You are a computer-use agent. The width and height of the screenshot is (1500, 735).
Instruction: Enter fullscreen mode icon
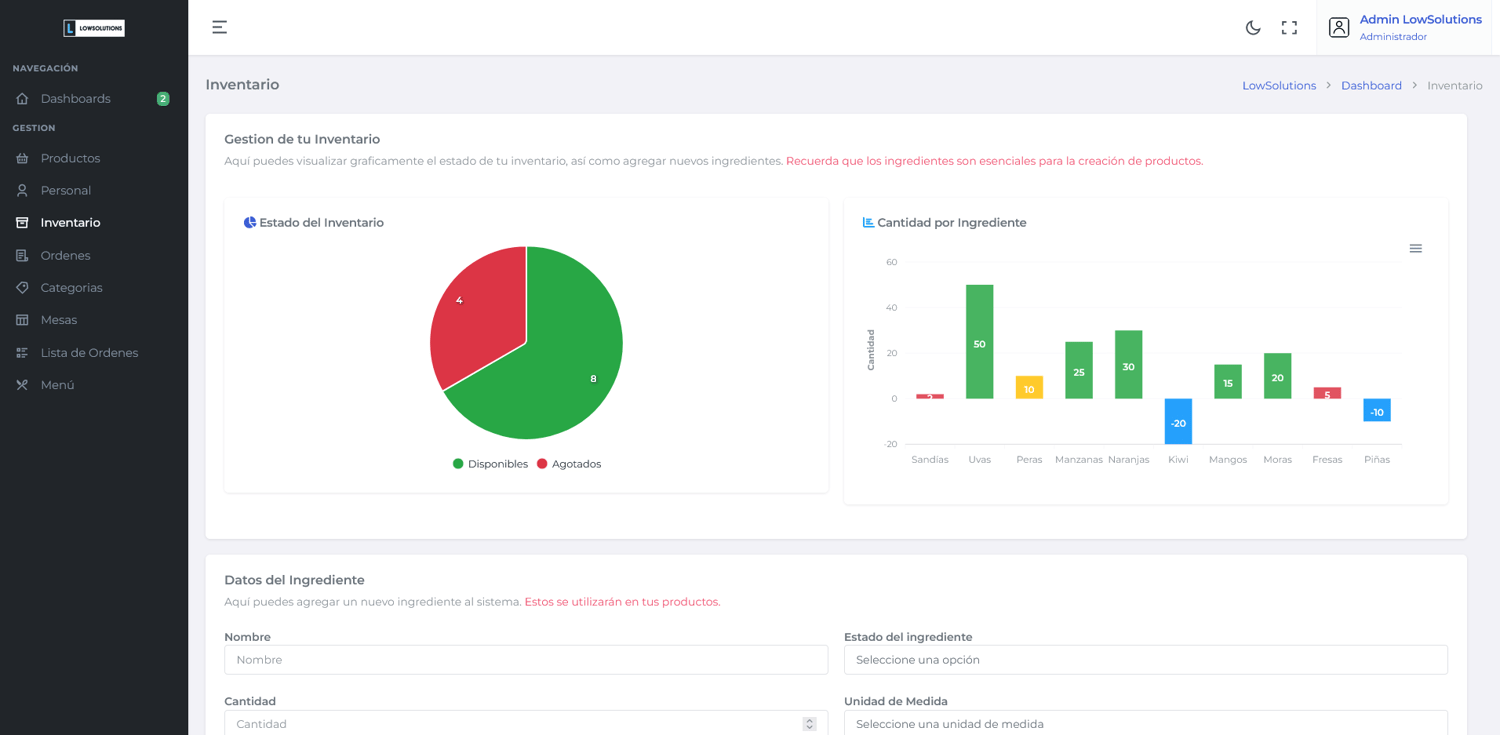[x=1290, y=28]
